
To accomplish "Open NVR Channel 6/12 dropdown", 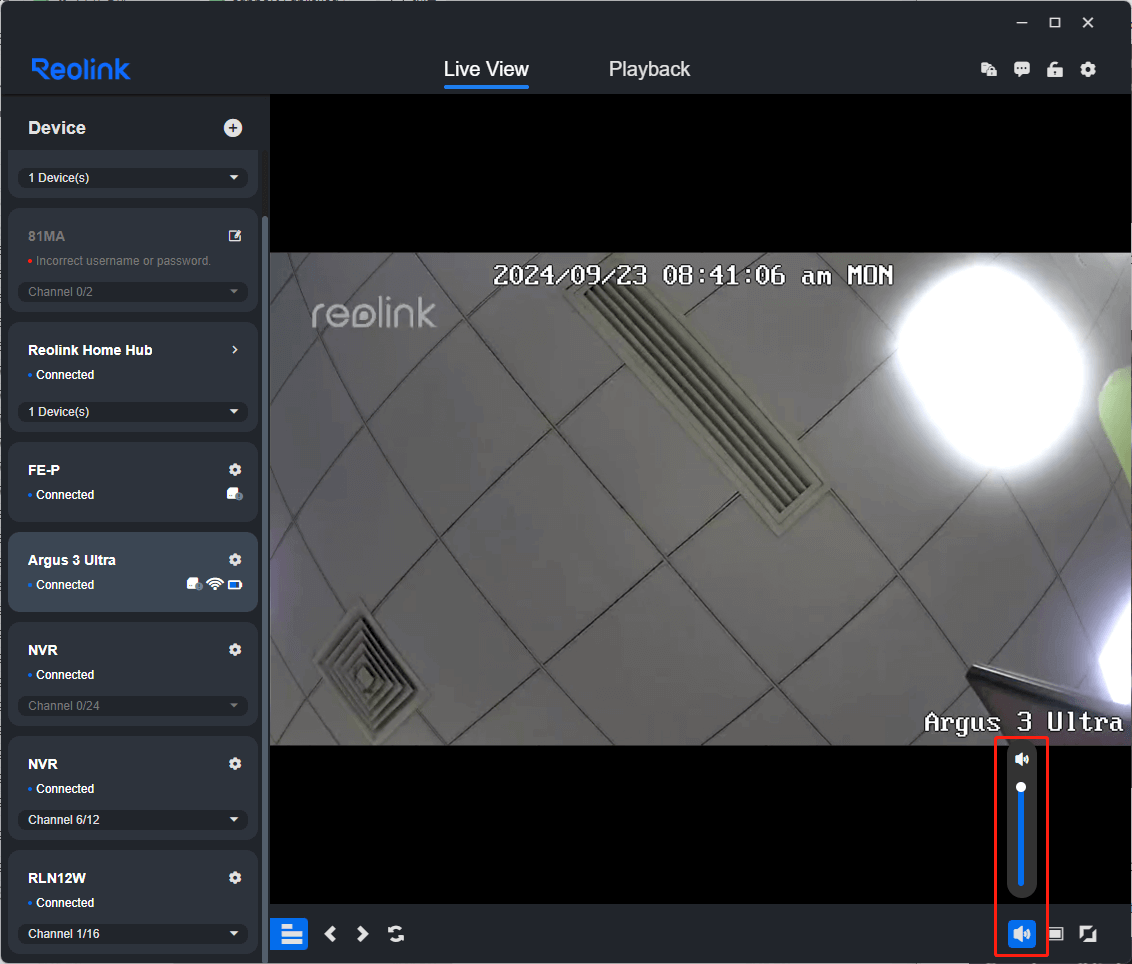I will (x=133, y=820).
